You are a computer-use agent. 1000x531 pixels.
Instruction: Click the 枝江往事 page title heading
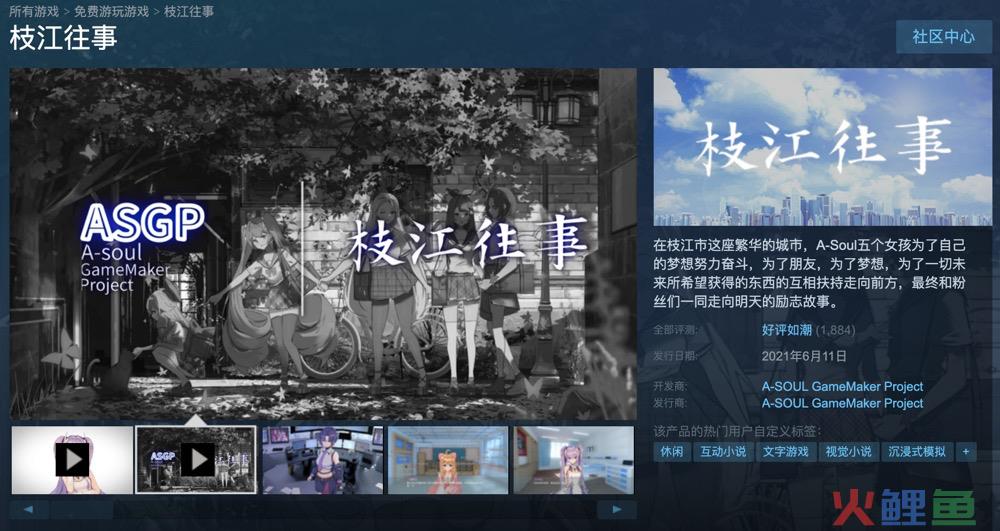point(63,38)
